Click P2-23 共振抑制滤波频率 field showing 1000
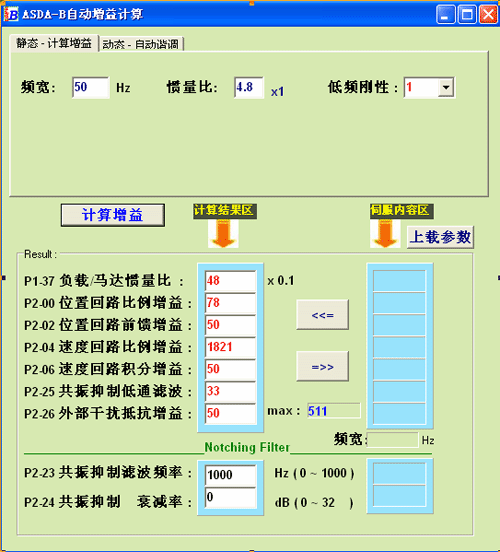The image size is (500, 552). [x=230, y=475]
